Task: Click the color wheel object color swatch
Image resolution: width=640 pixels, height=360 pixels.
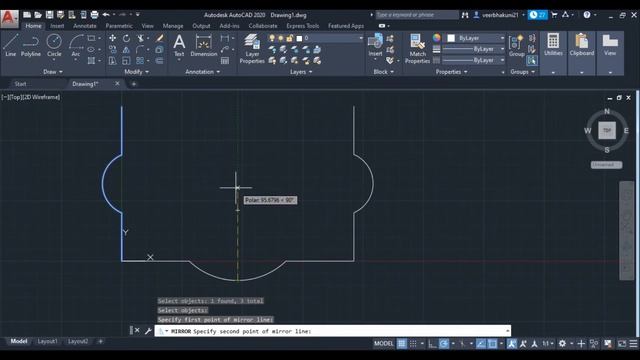Action: (437, 38)
